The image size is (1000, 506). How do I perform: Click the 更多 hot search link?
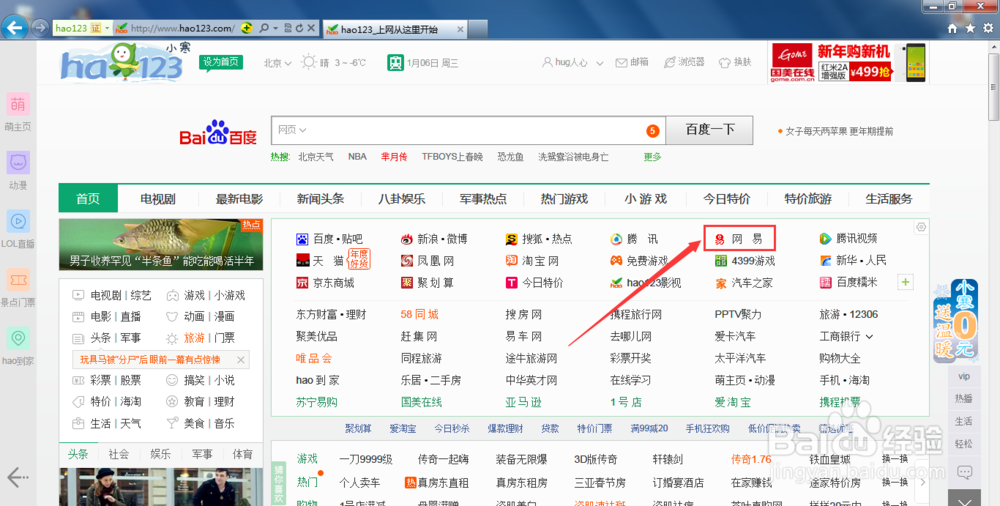pyautogui.click(x=652, y=156)
